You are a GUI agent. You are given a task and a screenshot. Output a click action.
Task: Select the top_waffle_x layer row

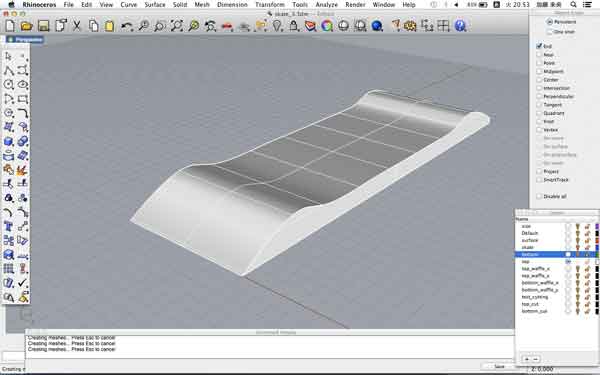556,269
